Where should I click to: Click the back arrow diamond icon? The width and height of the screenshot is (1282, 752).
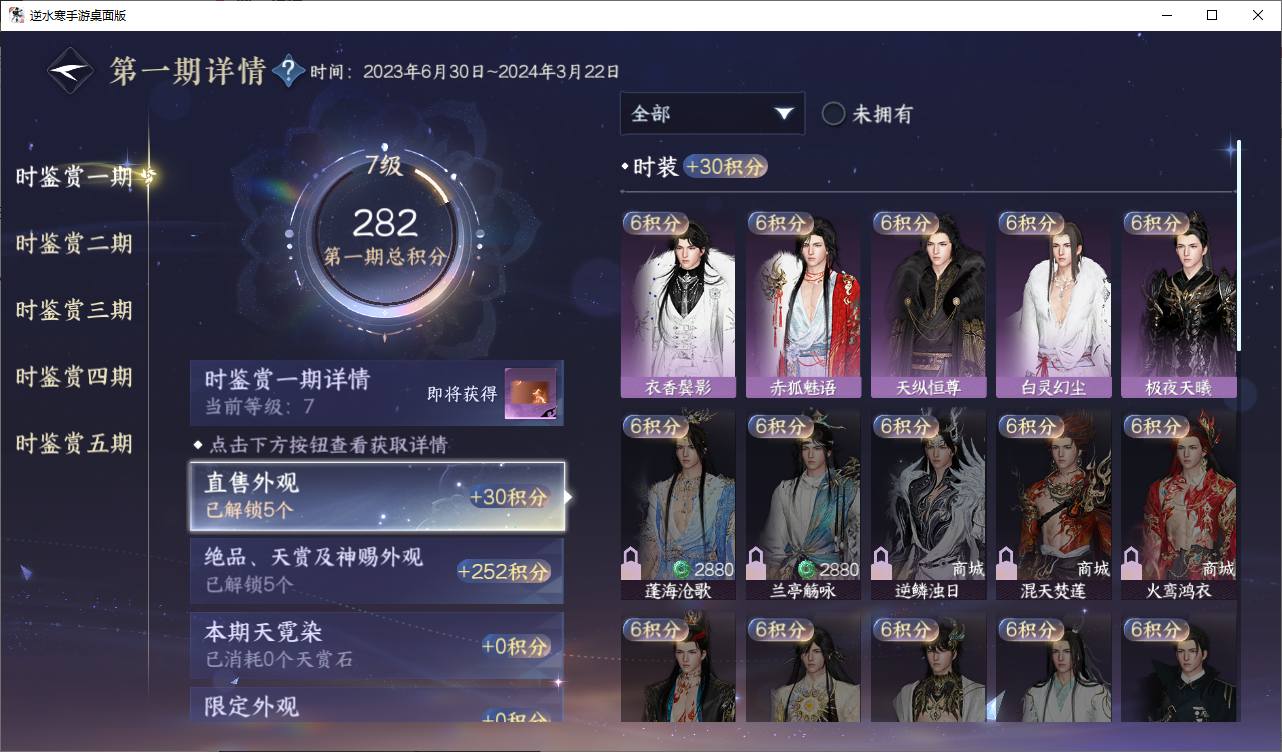coord(71,71)
